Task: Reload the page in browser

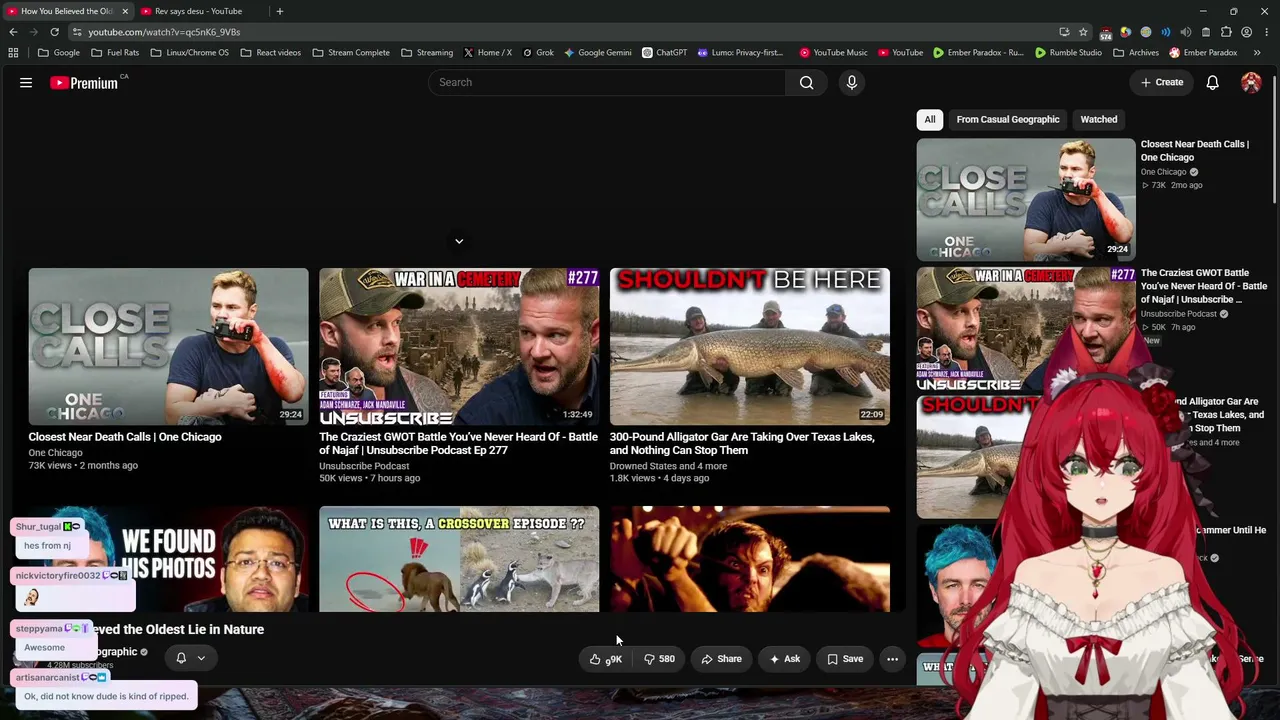Action: (54, 32)
